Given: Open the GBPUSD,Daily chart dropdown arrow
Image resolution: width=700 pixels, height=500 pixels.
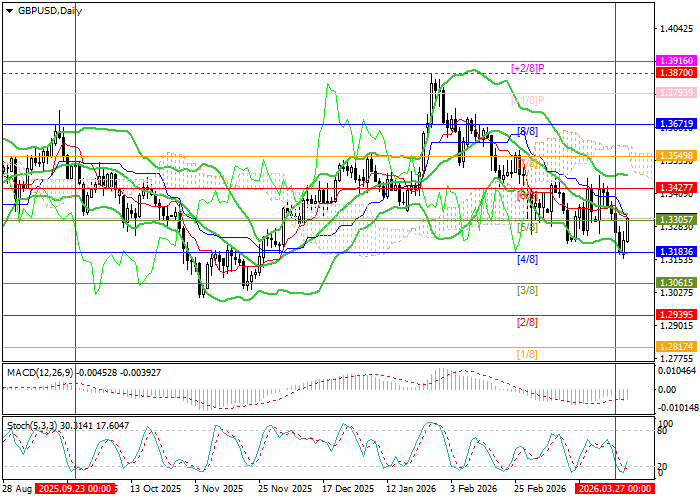Looking at the screenshot, I should pos(9,11).
